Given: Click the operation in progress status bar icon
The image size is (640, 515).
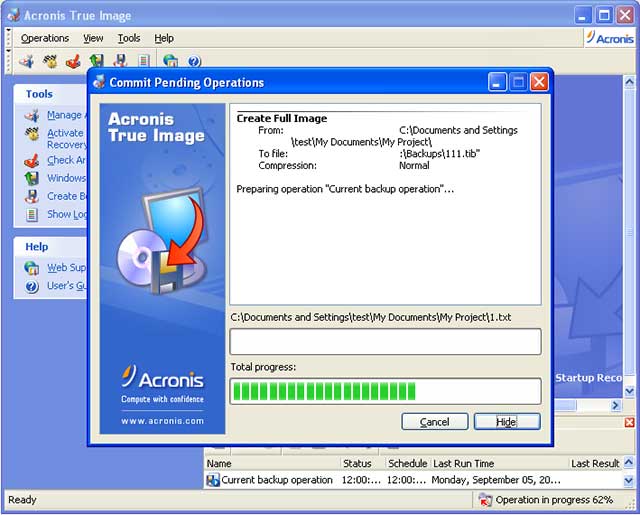Looking at the screenshot, I should [485, 500].
